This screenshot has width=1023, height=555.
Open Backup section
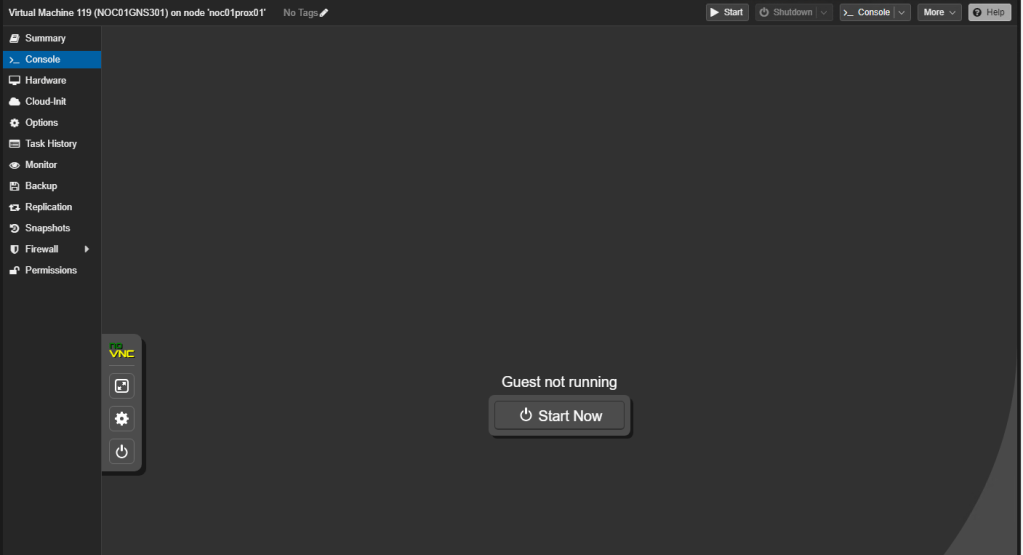click(41, 185)
